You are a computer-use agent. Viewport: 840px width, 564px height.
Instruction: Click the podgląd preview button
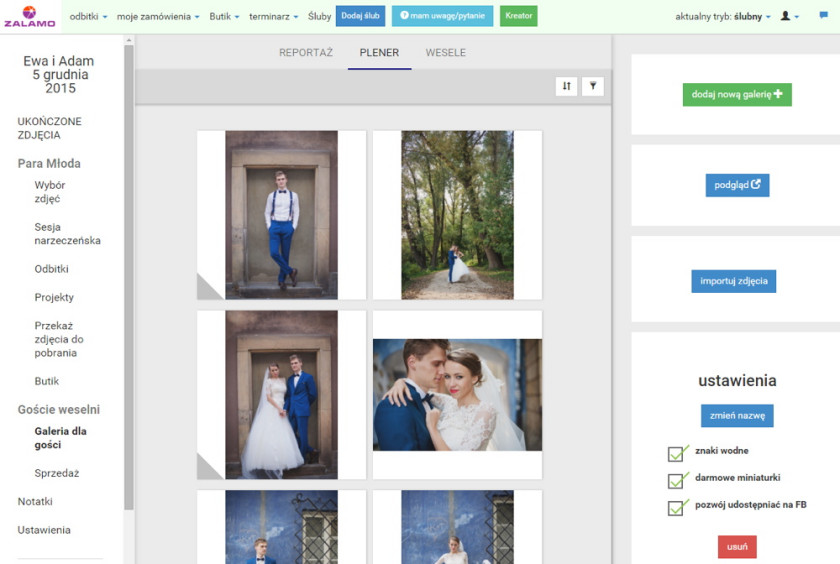737,185
